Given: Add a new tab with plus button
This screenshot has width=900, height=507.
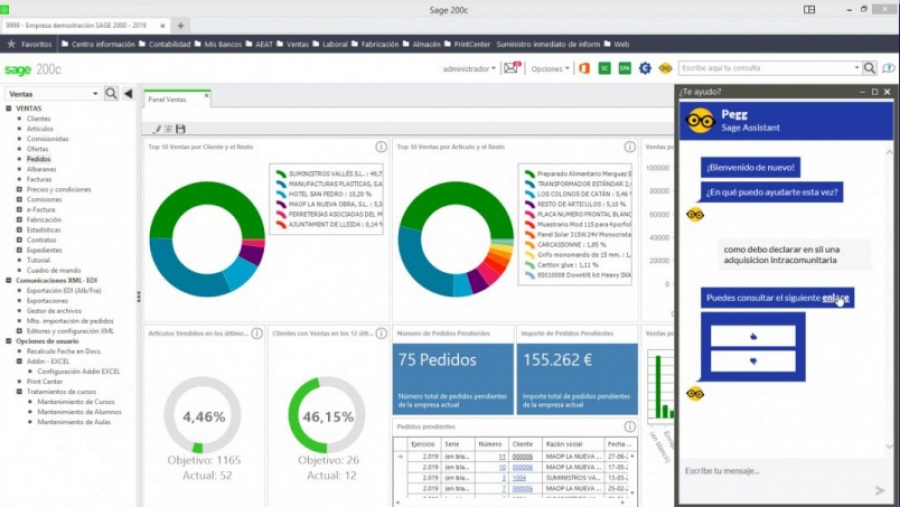Looking at the screenshot, I should pyautogui.click(x=180, y=26).
